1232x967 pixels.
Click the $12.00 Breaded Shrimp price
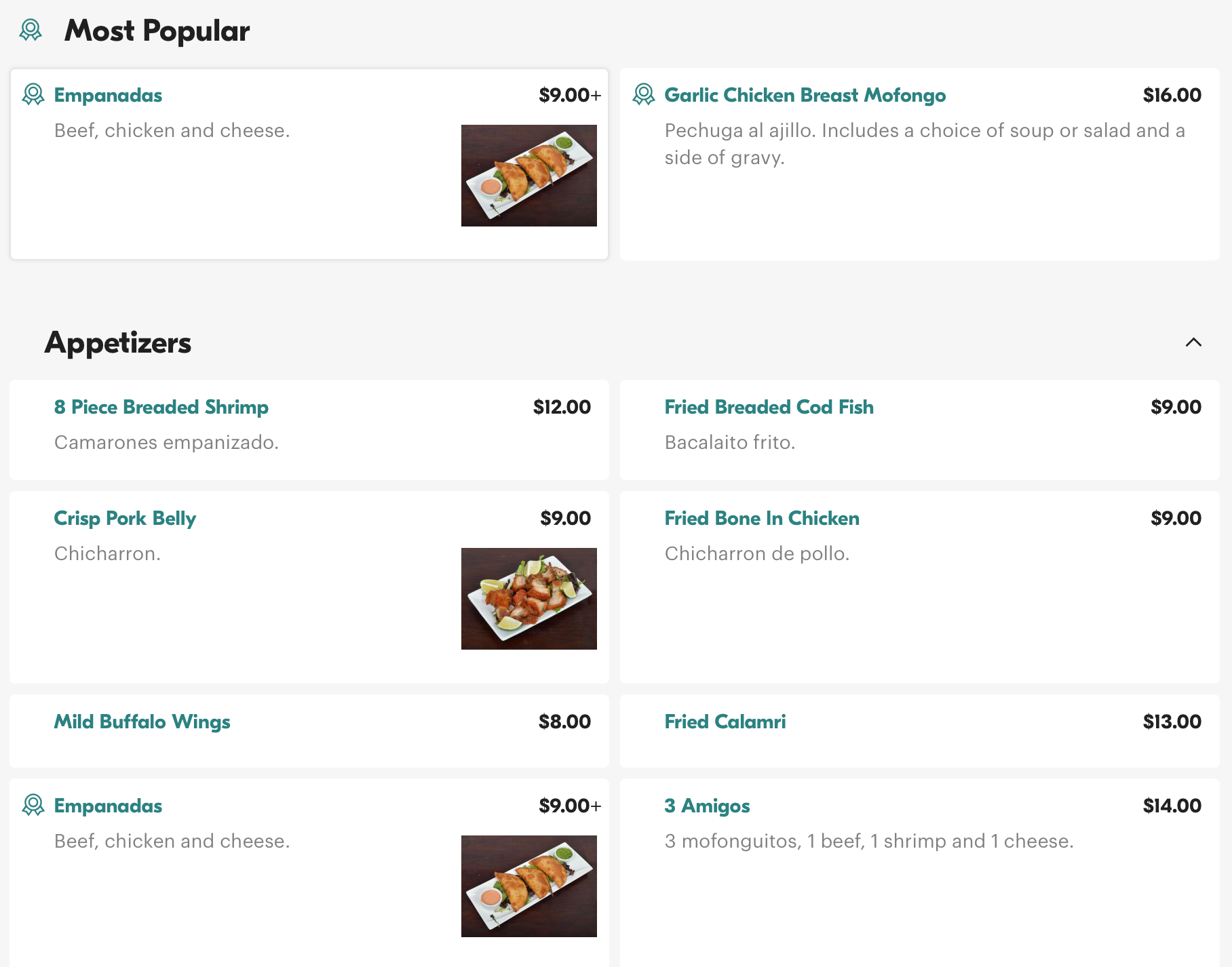[562, 407]
